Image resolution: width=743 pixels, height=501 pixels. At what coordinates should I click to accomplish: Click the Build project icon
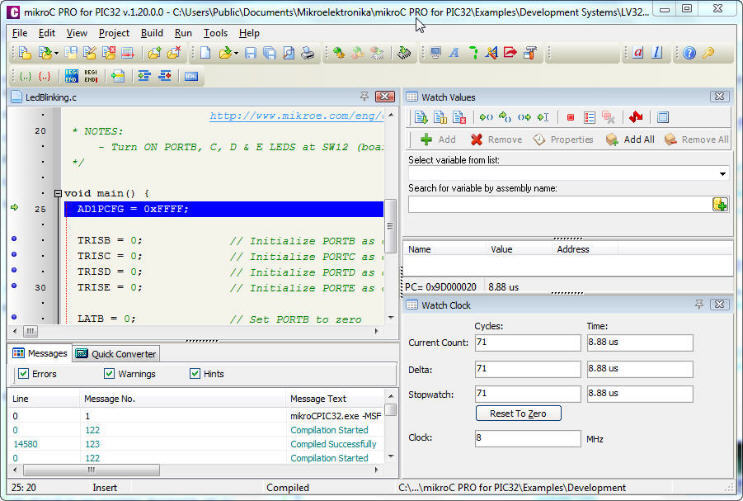coord(338,53)
